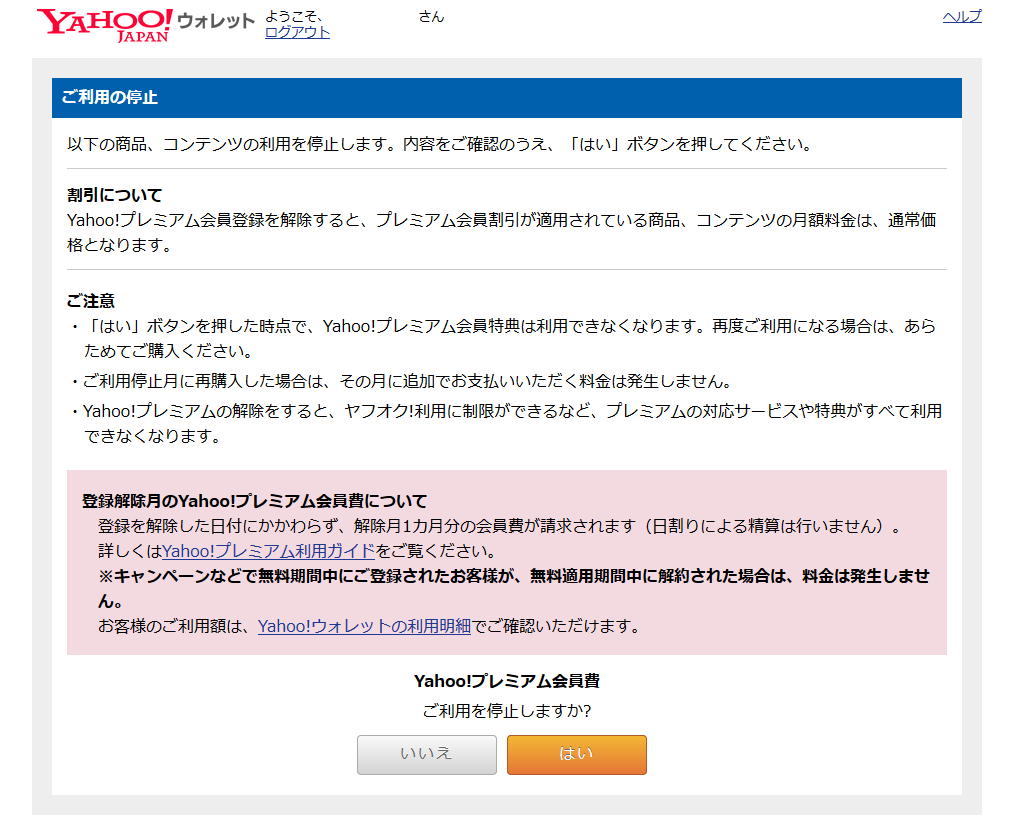The width and height of the screenshot is (1024, 829).
Task: Click the Yahoo! JAPAN logo
Action: (104, 25)
